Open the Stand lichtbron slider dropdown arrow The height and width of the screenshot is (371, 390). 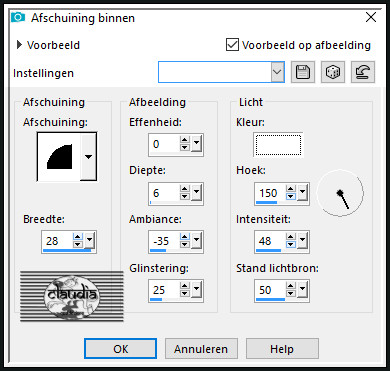[303, 289]
